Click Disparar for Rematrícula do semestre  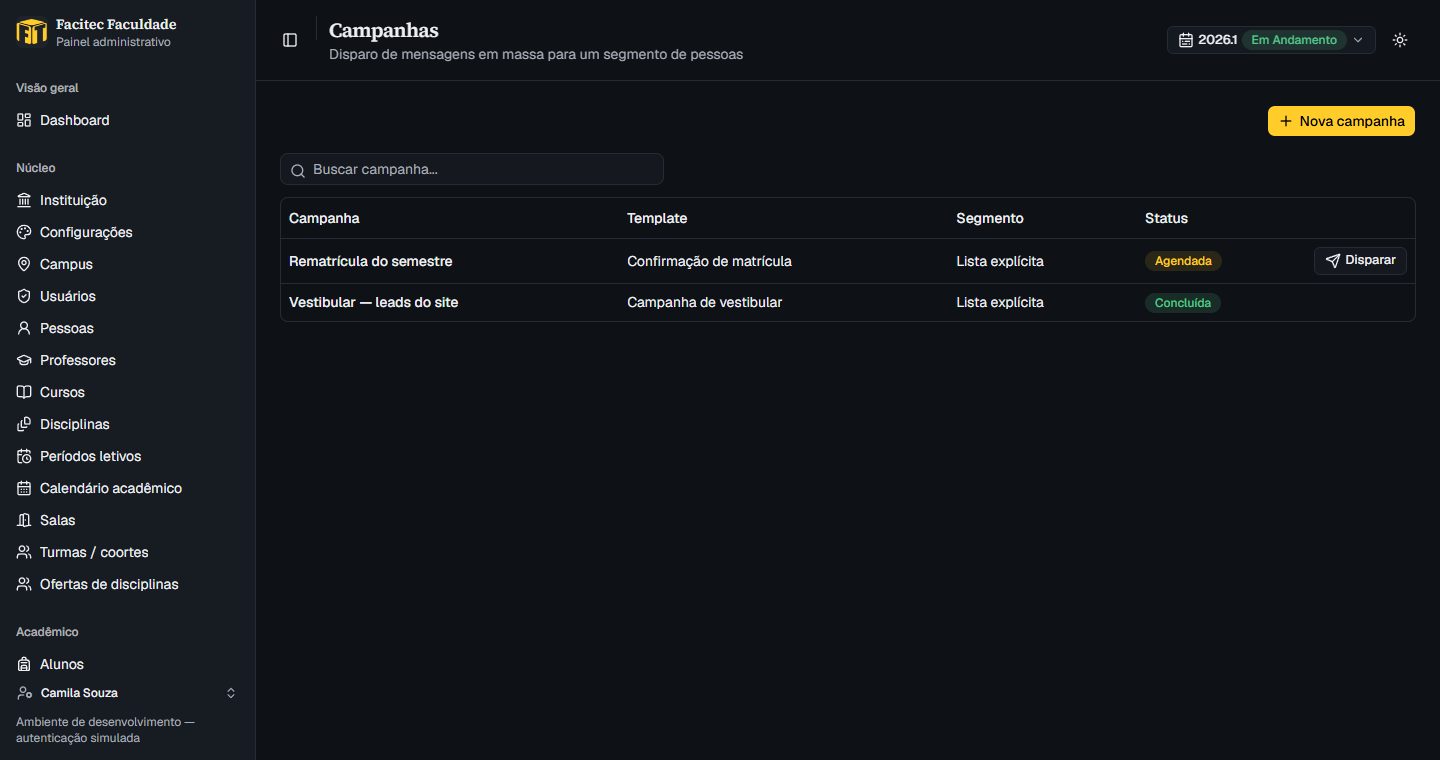[x=1360, y=260]
